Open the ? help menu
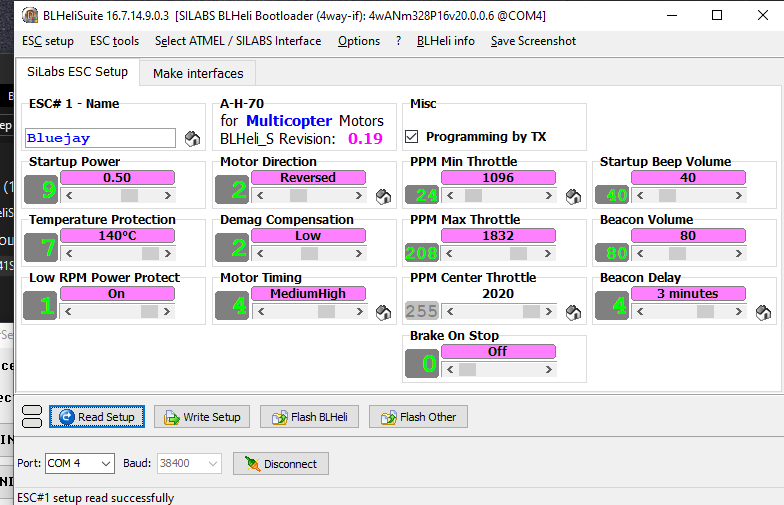Image resolution: width=784 pixels, height=505 pixels. (x=398, y=41)
